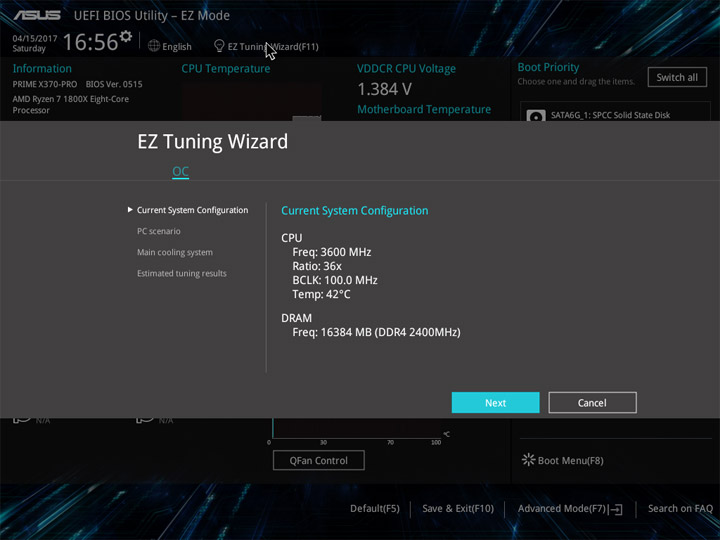This screenshot has width=720, height=540.
Task: Click Ratio: 36x value
Action: pyautogui.click(x=317, y=266)
